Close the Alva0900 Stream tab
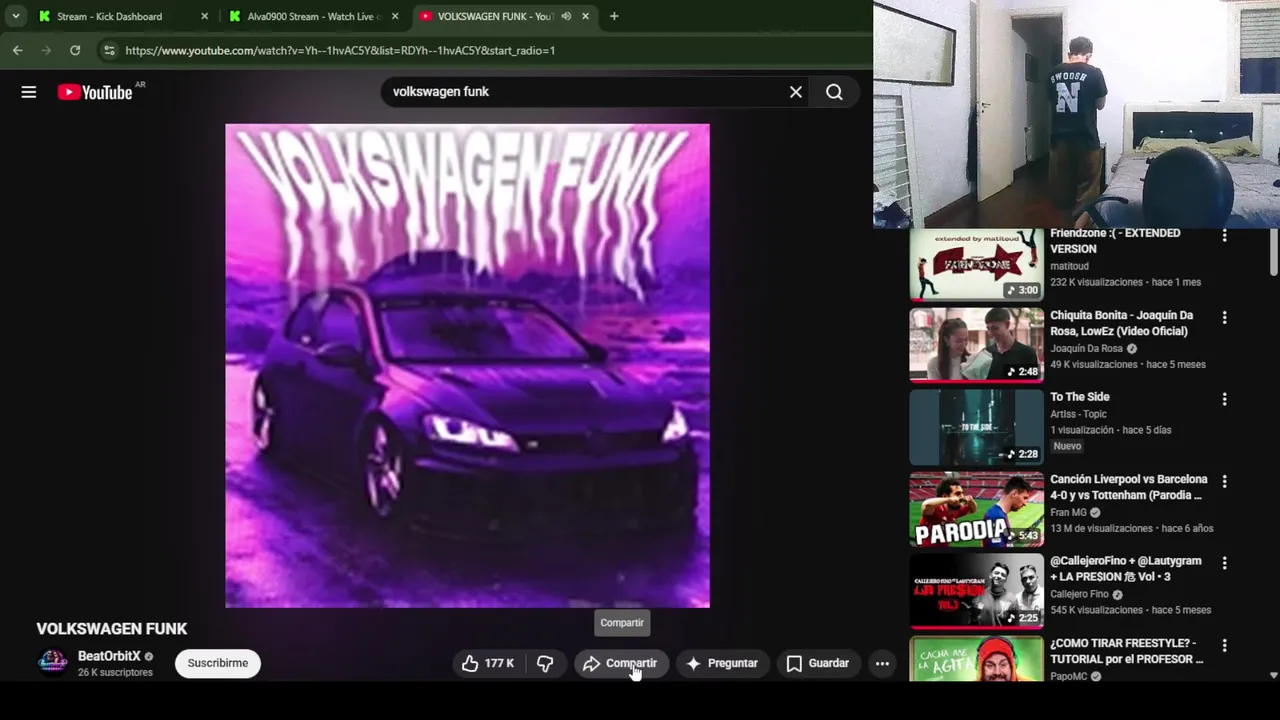 pyautogui.click(x=395, y=16)
